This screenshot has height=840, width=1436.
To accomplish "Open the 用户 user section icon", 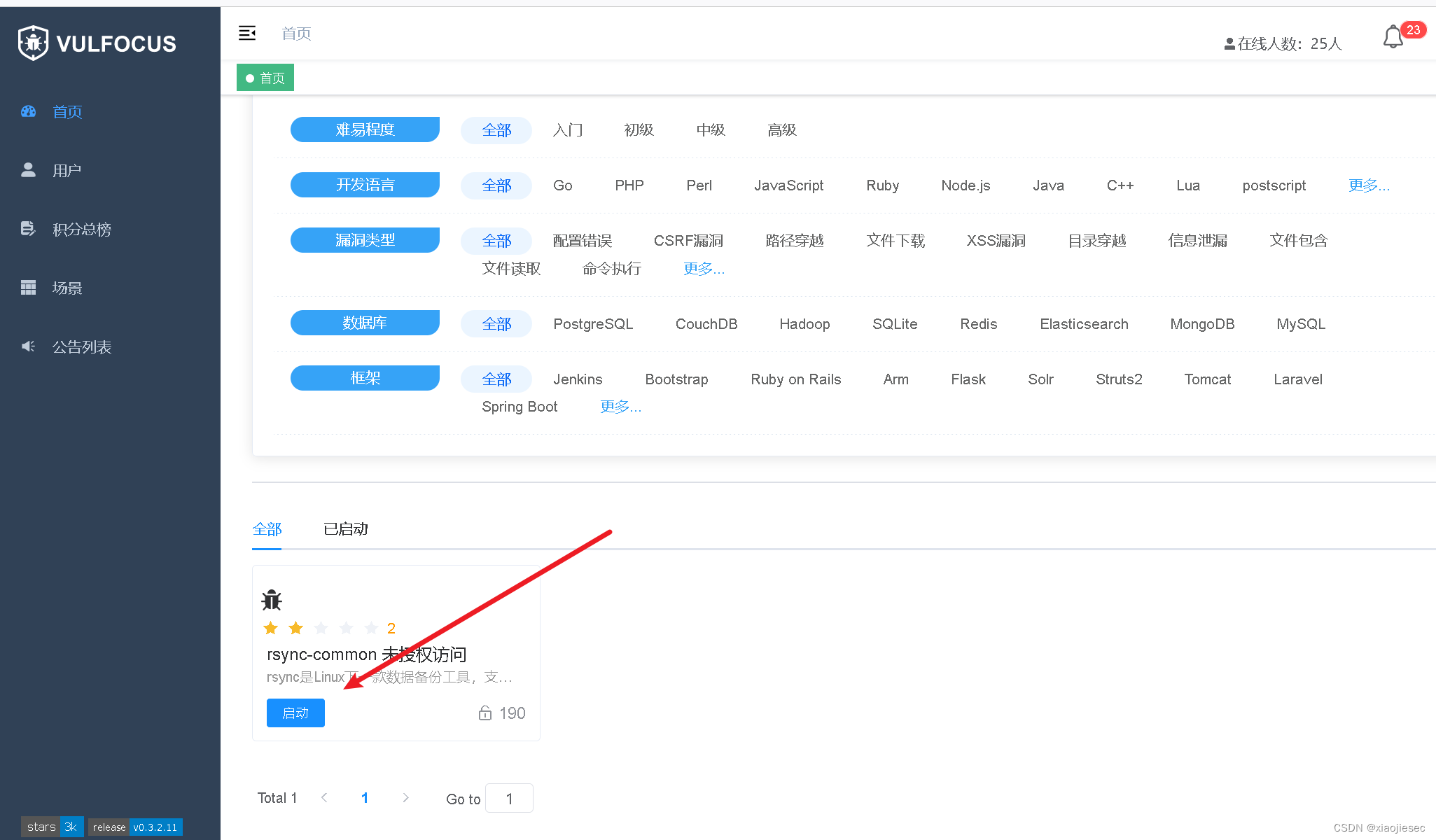I will point(28,169).
